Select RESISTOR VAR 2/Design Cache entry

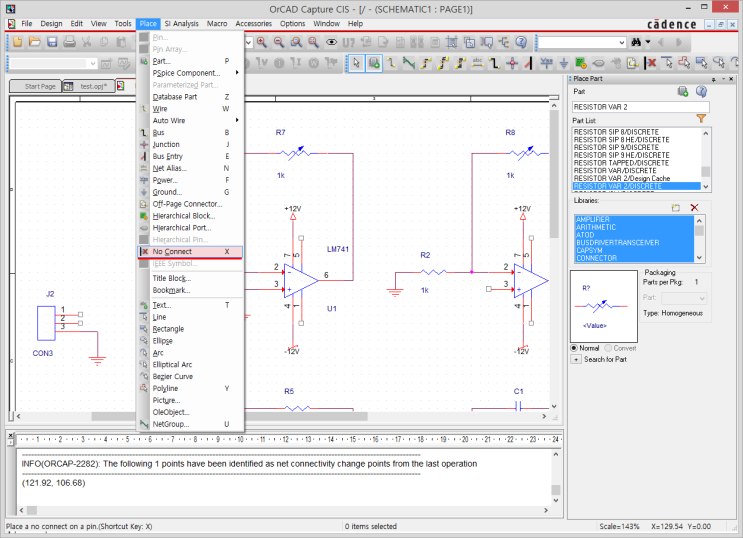click(622, 178)
